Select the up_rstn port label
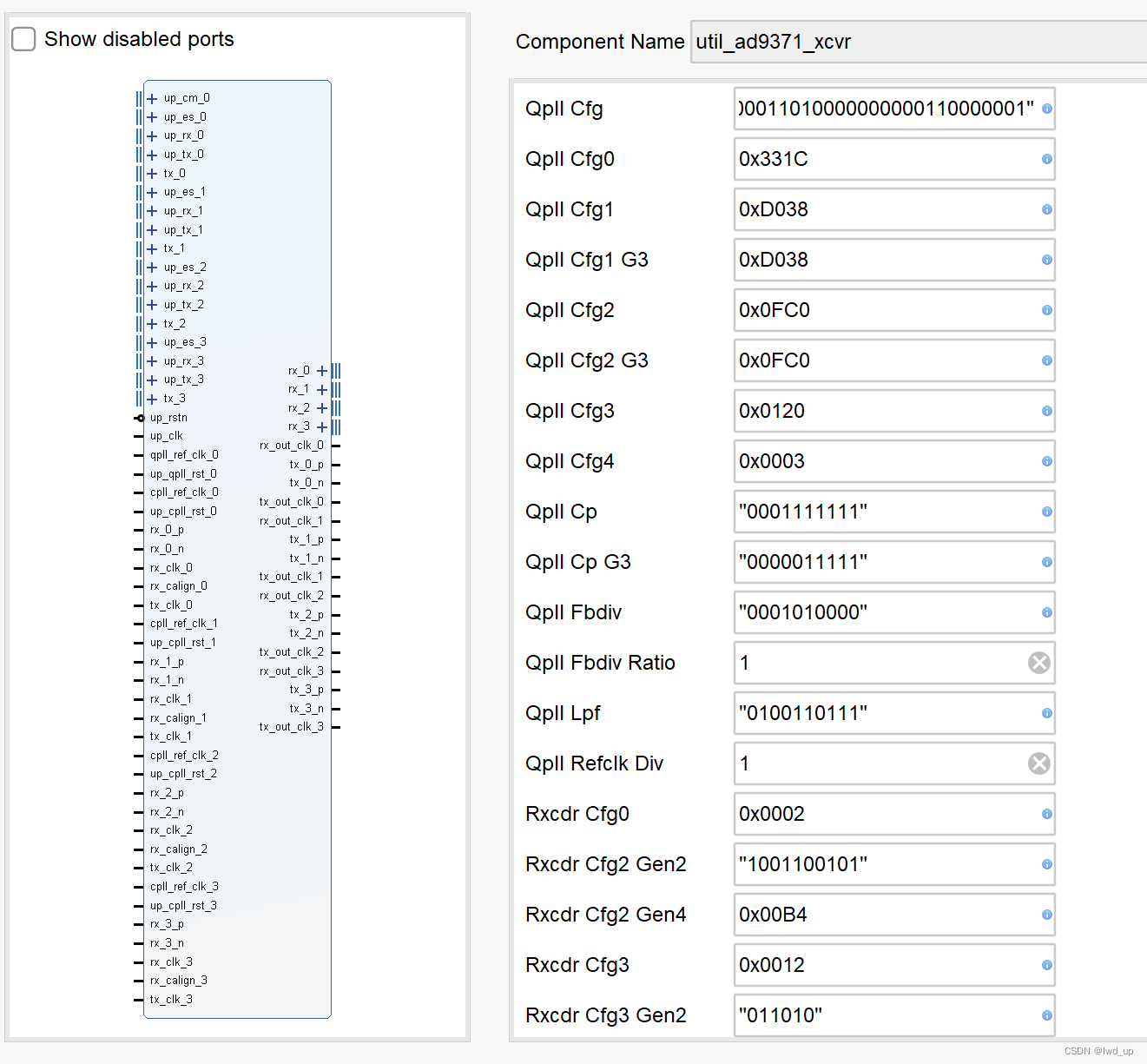 [x=168, y=418]
